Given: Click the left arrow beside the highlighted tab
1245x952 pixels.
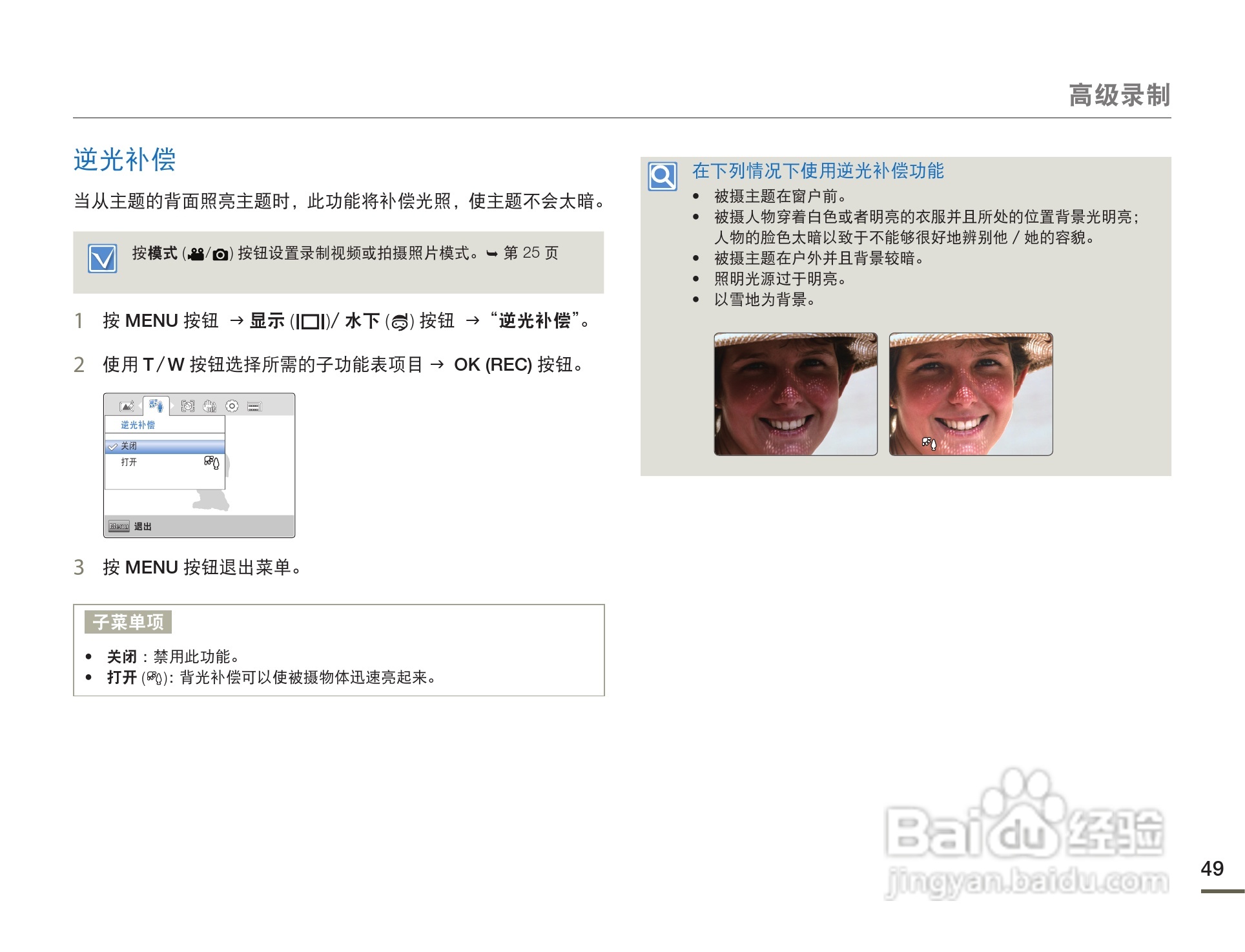Looking at the screenshot, I should 140,406.
